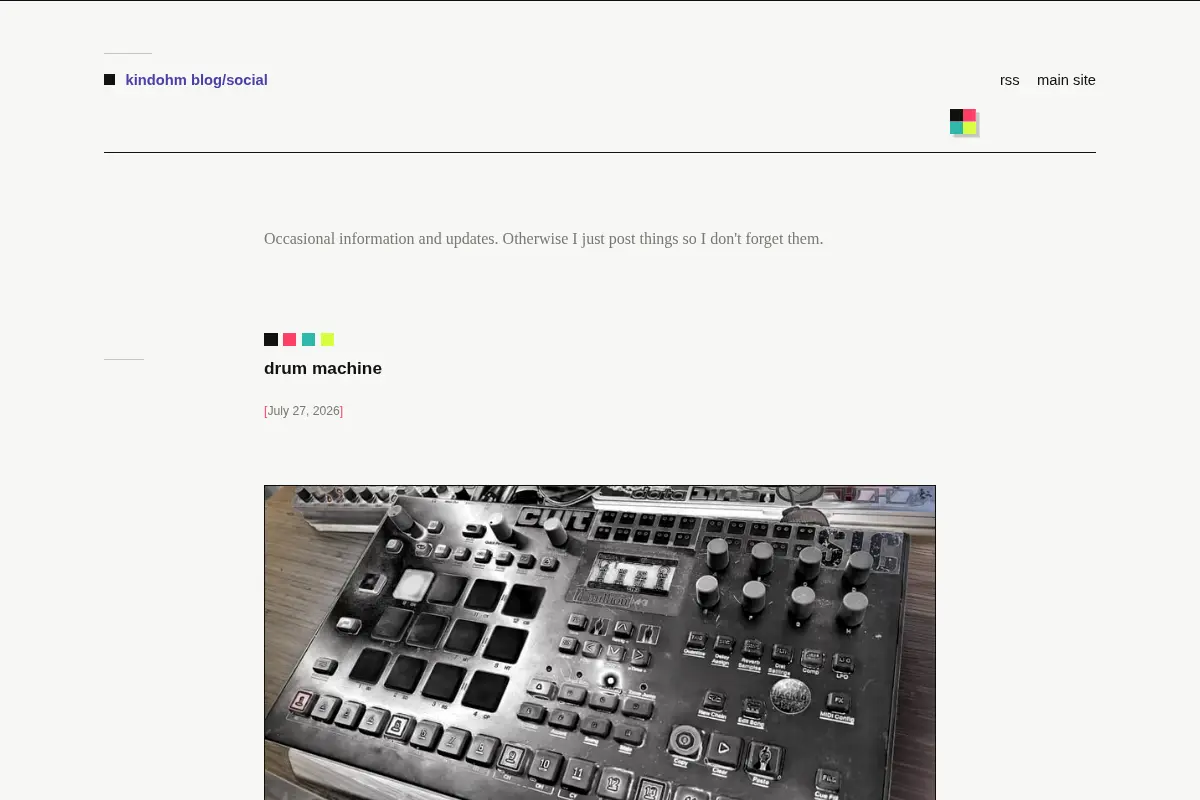The image size is (1200, 800).
Task: Click the black square beside the site title
Action: 109,80
